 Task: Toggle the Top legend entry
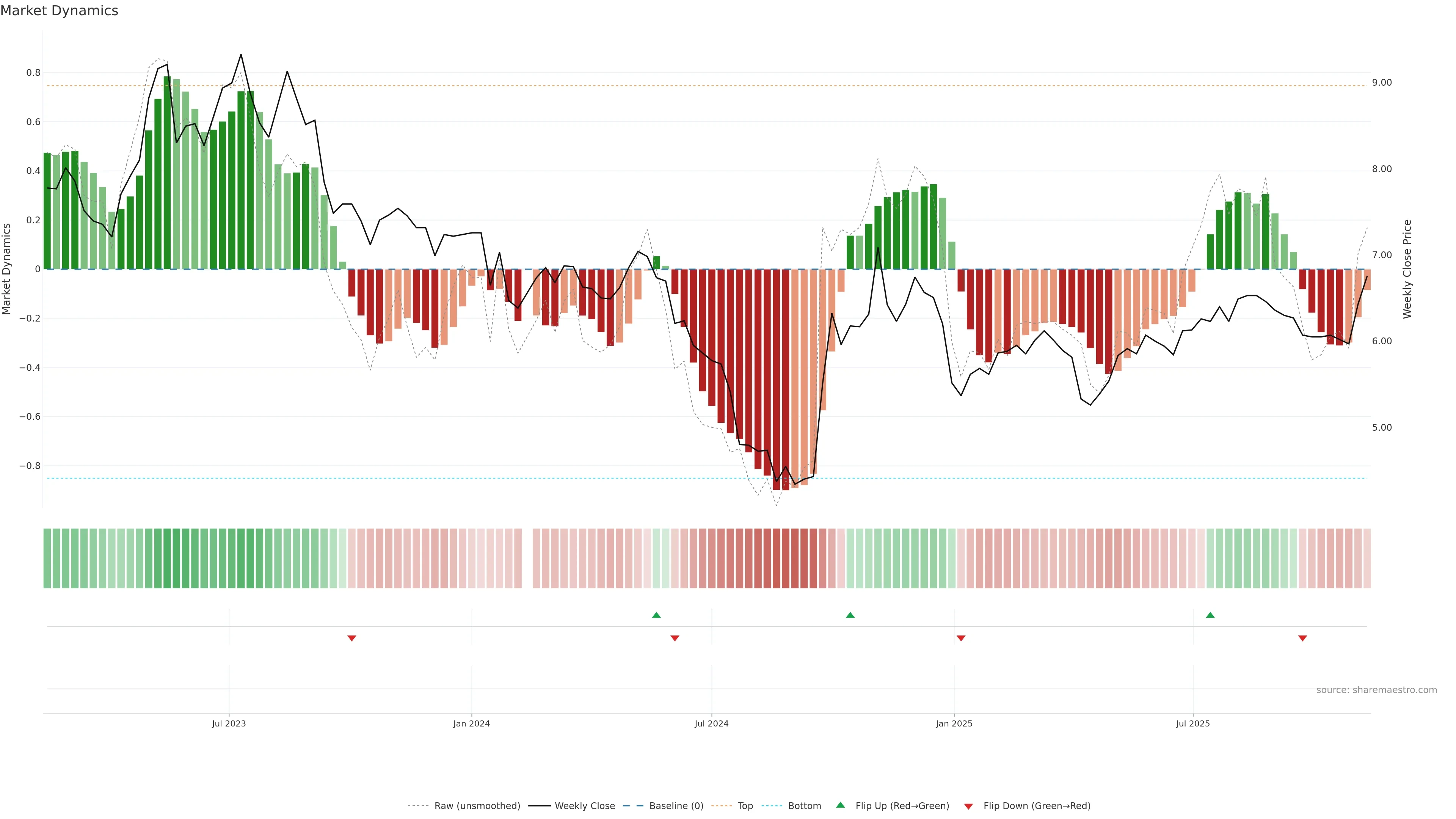coord(745,806)
